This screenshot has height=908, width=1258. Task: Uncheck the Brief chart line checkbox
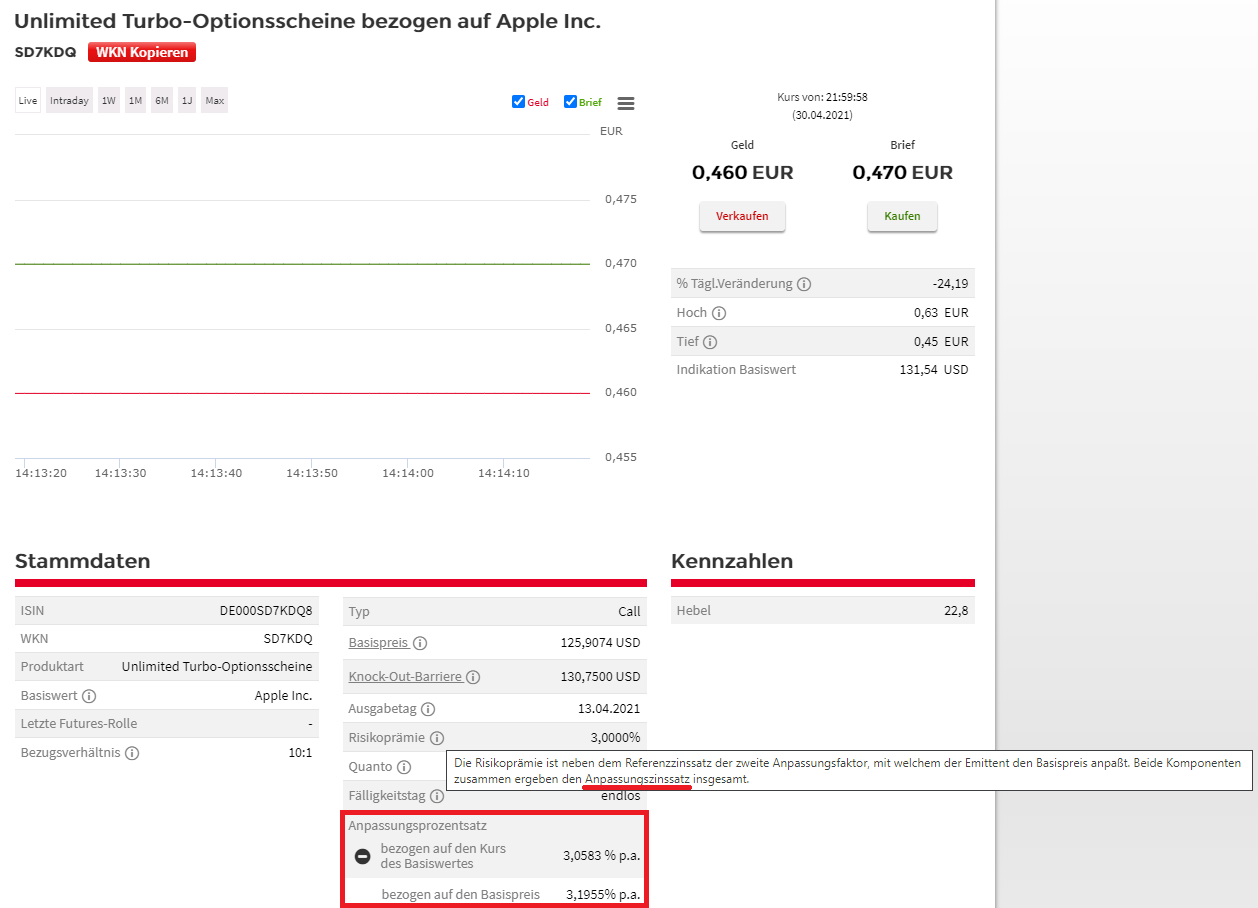pyautogui.click(x=570, y=102)
